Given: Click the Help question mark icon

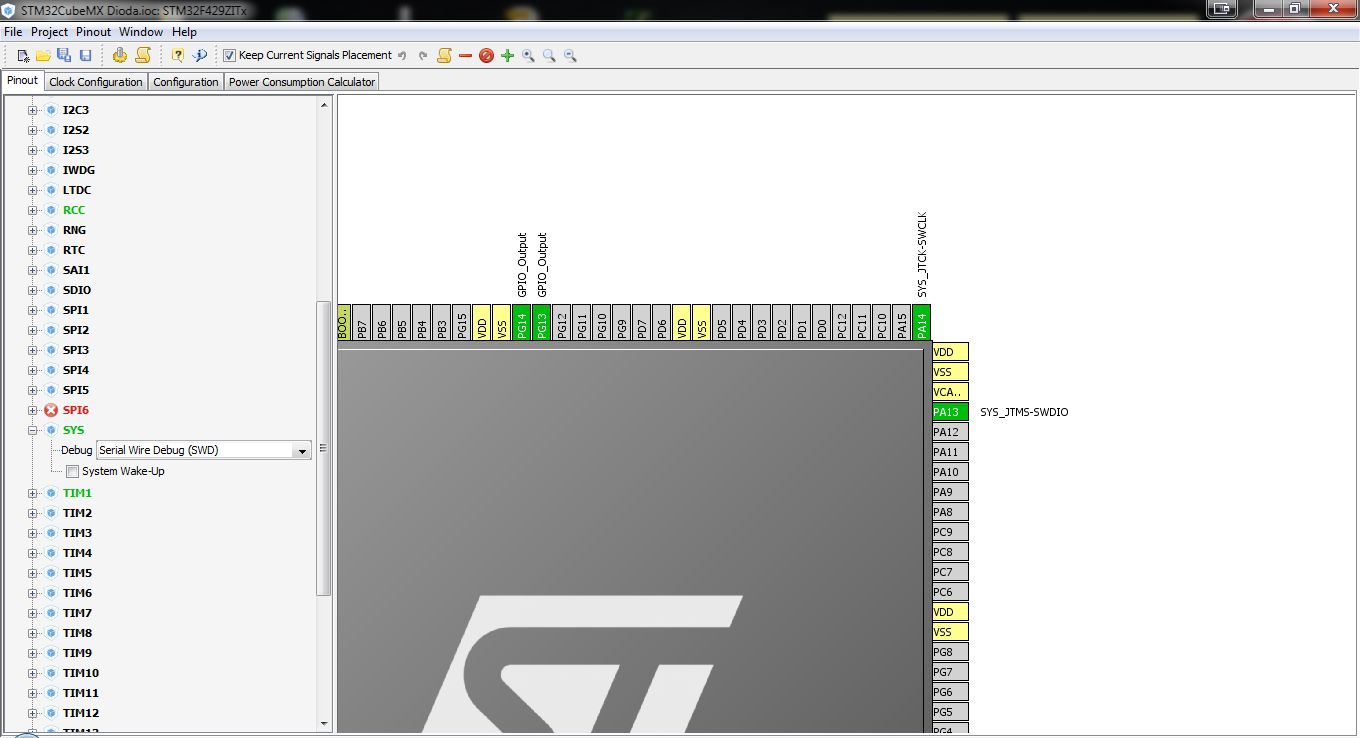Looking at the screenshot, I should point(178,56).
